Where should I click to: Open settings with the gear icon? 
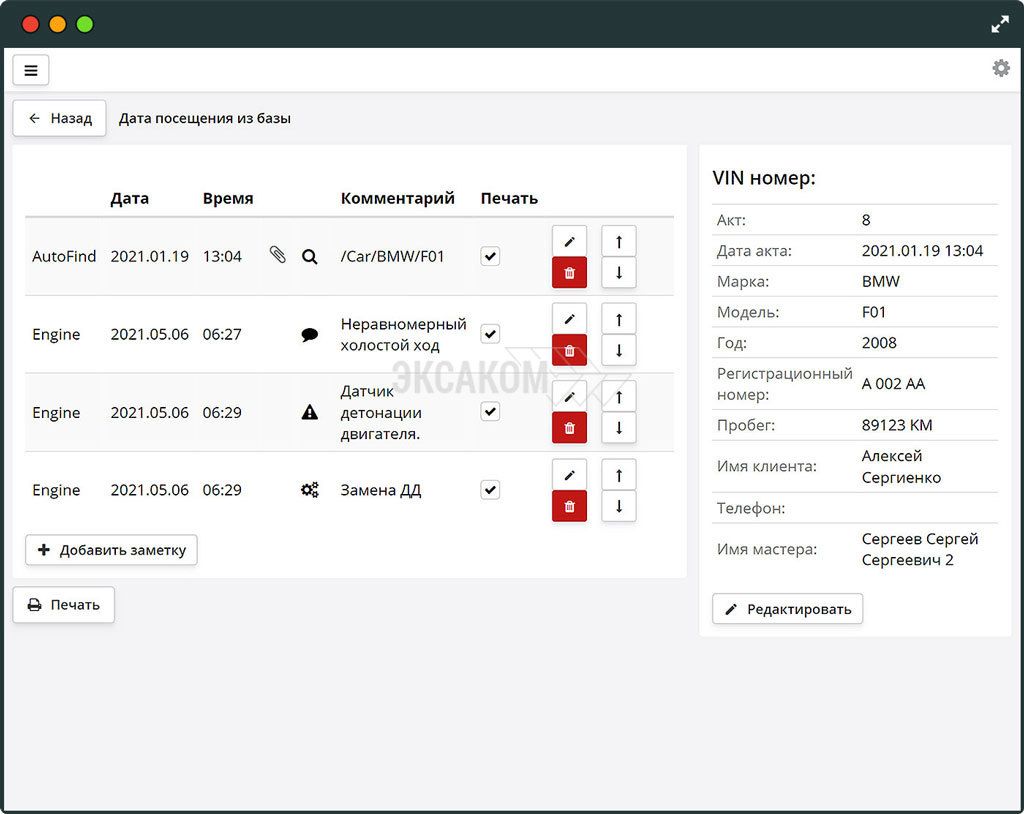1000,68
